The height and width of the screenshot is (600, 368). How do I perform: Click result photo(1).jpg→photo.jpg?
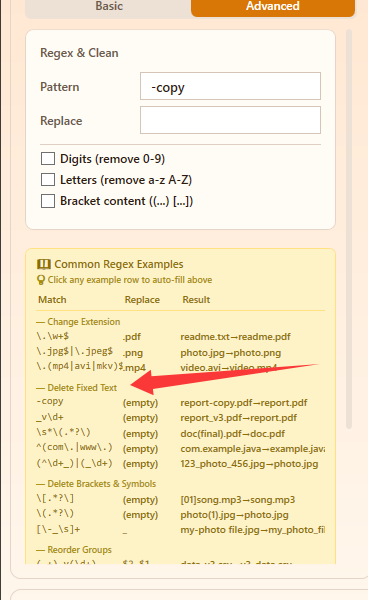[x=234, y=515]
